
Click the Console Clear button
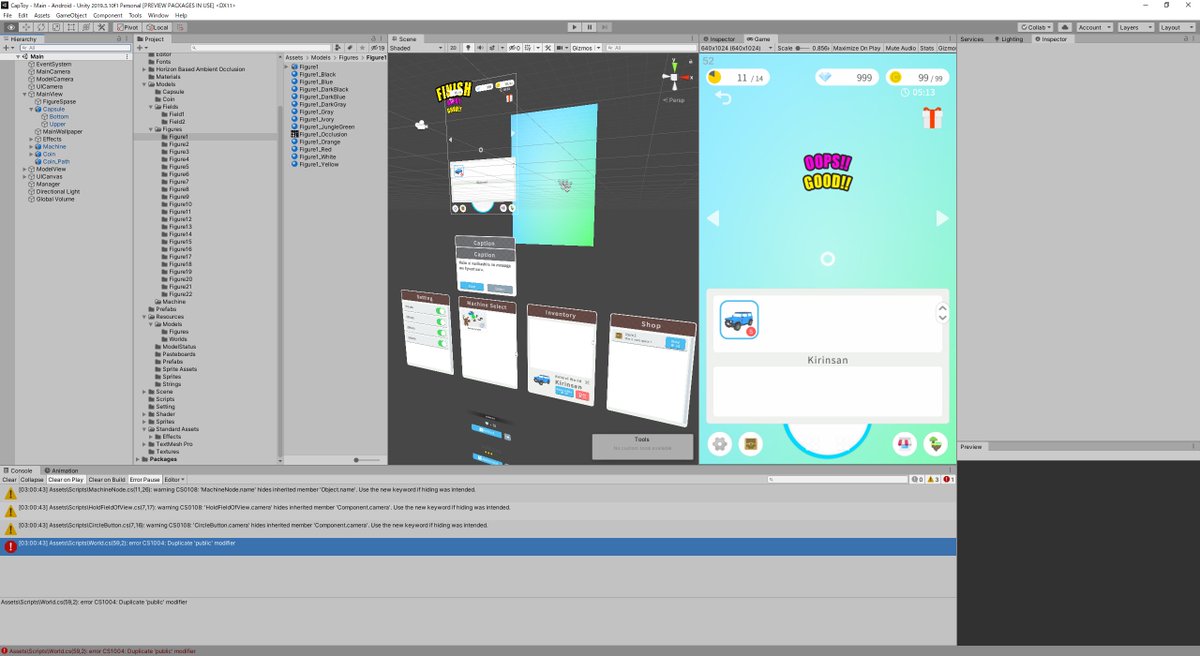tap(8, 480)
